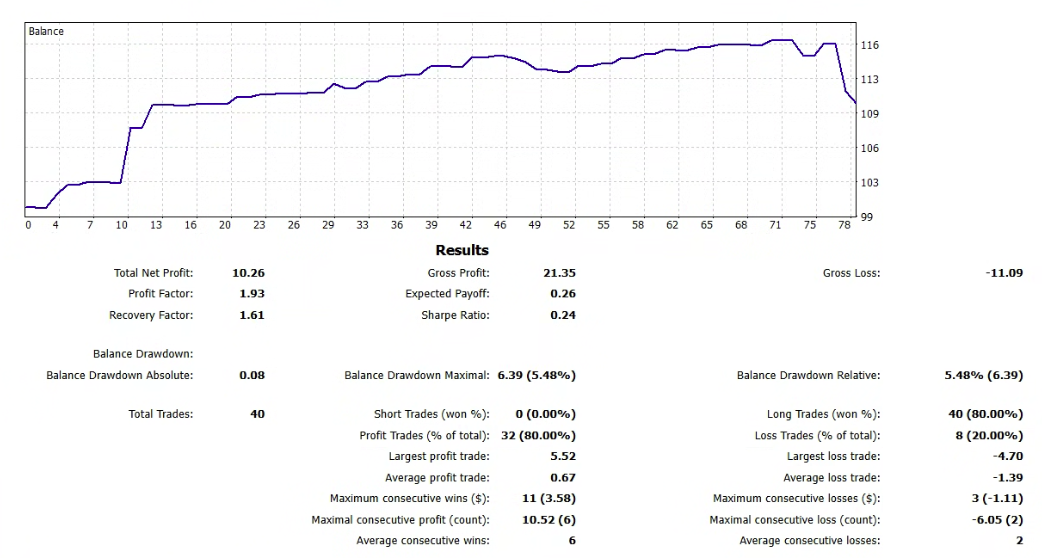Select the Total Trades value 40
Image resolution: width=1042 pixels, height=558 pixels.
pyautogui.click(x=257, y=414)
